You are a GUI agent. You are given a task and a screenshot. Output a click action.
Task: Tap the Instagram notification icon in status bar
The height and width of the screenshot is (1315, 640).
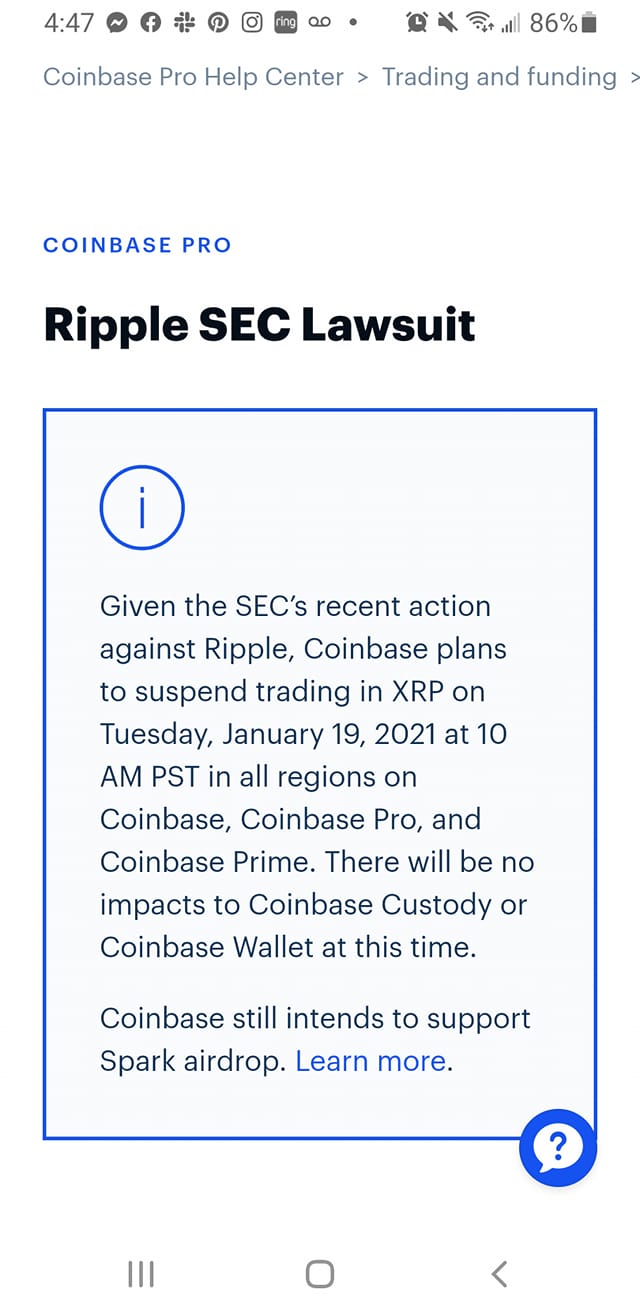[x=252, y=23]
